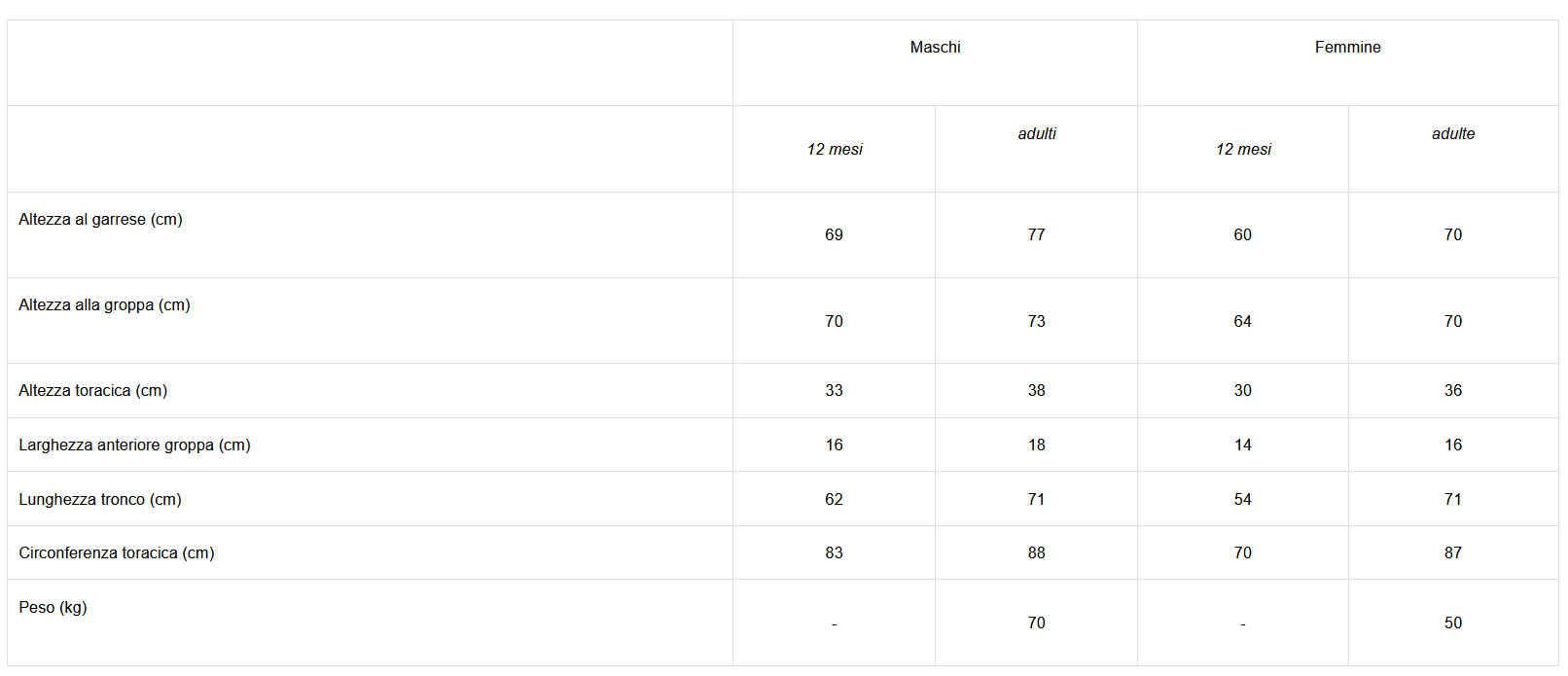1568x676 pixels.
Task: Click the Femmine column header
Action: click(x=1347, y=47)
